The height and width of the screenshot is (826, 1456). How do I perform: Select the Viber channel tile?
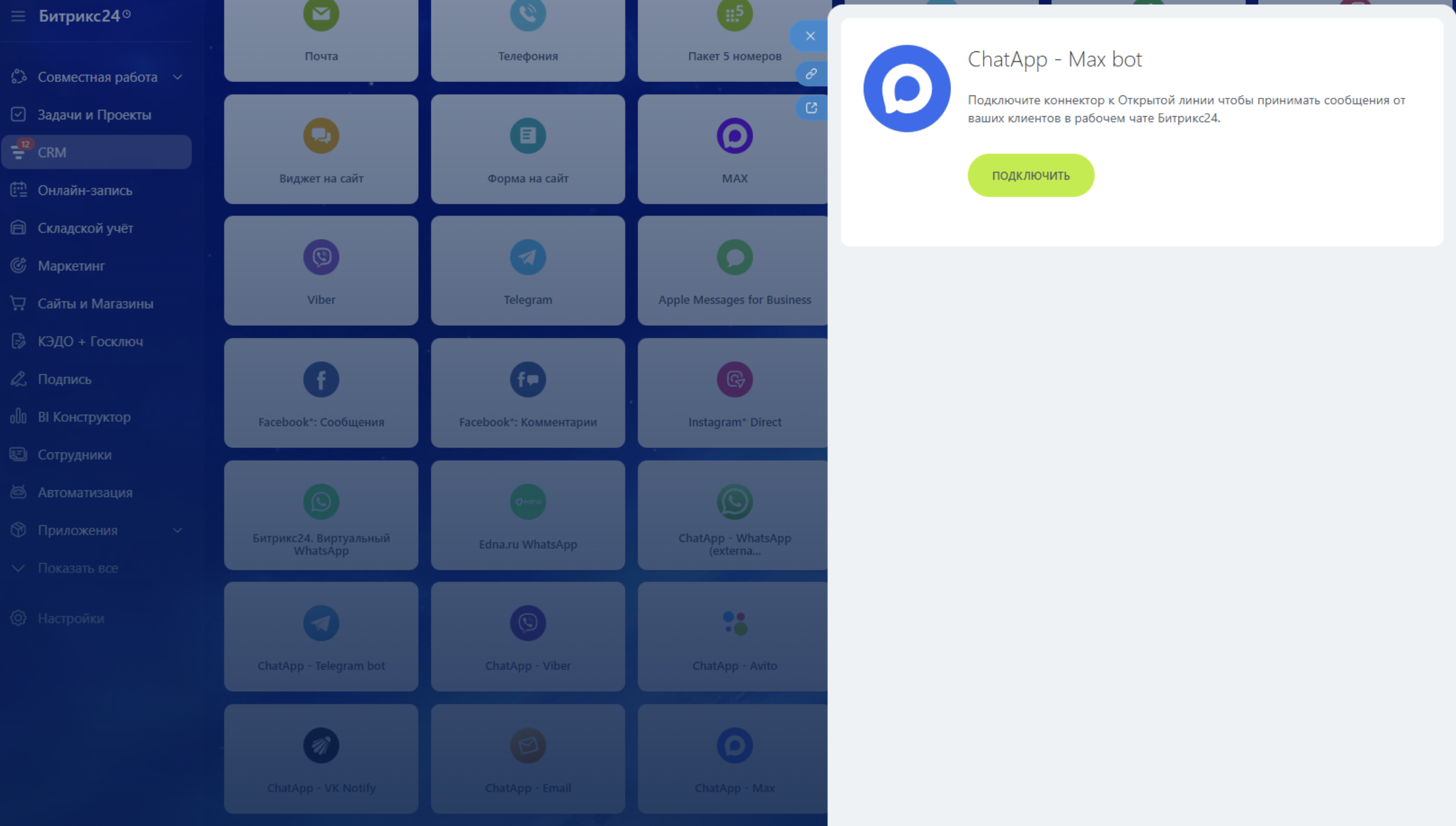321,271
